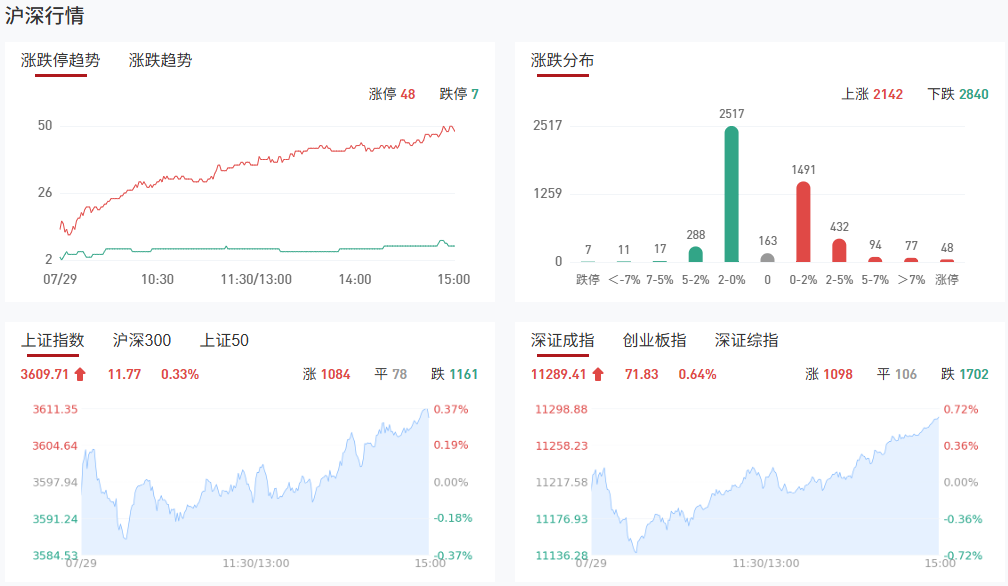Click the 涨停 48 legend label
1008x586 pixels.
[x=392, y=94]
